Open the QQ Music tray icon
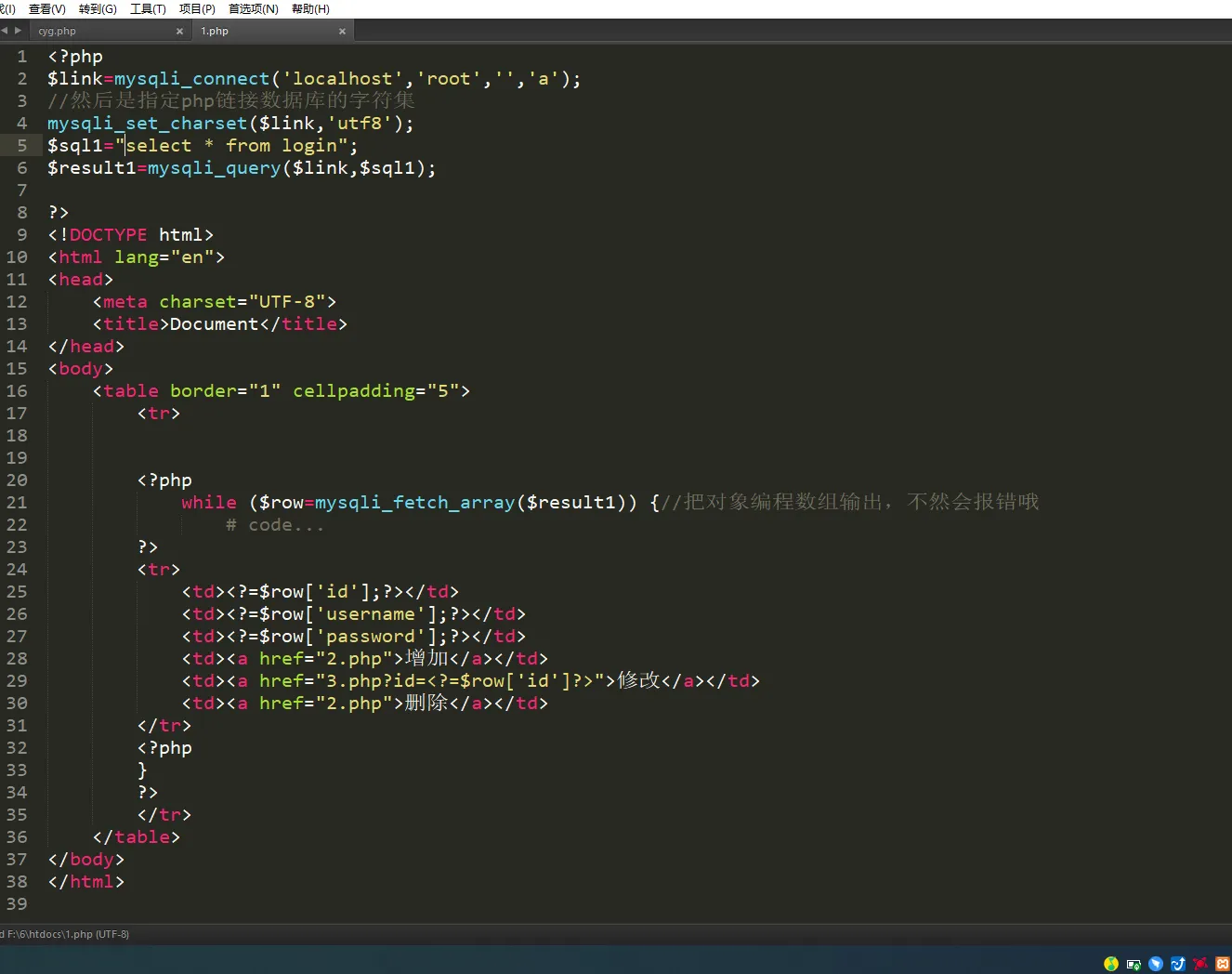The image size is (1232, 974). [1111, 964]
